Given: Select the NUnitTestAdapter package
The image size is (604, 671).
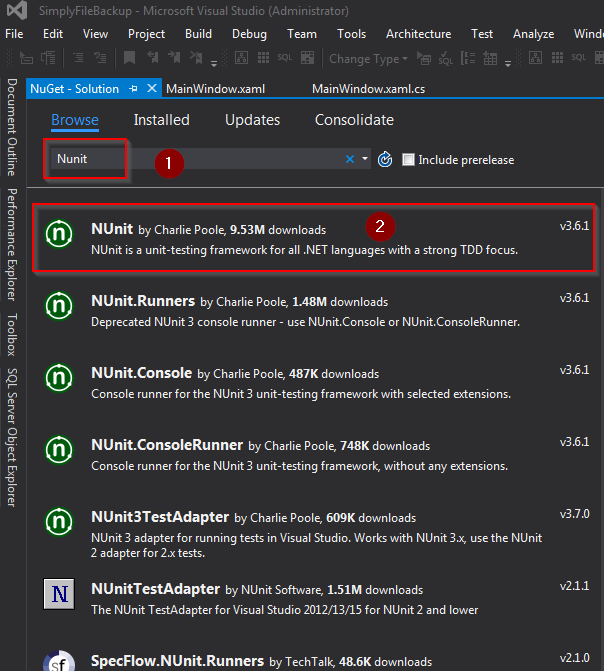Looking at the screenshot, I should 316,598.
